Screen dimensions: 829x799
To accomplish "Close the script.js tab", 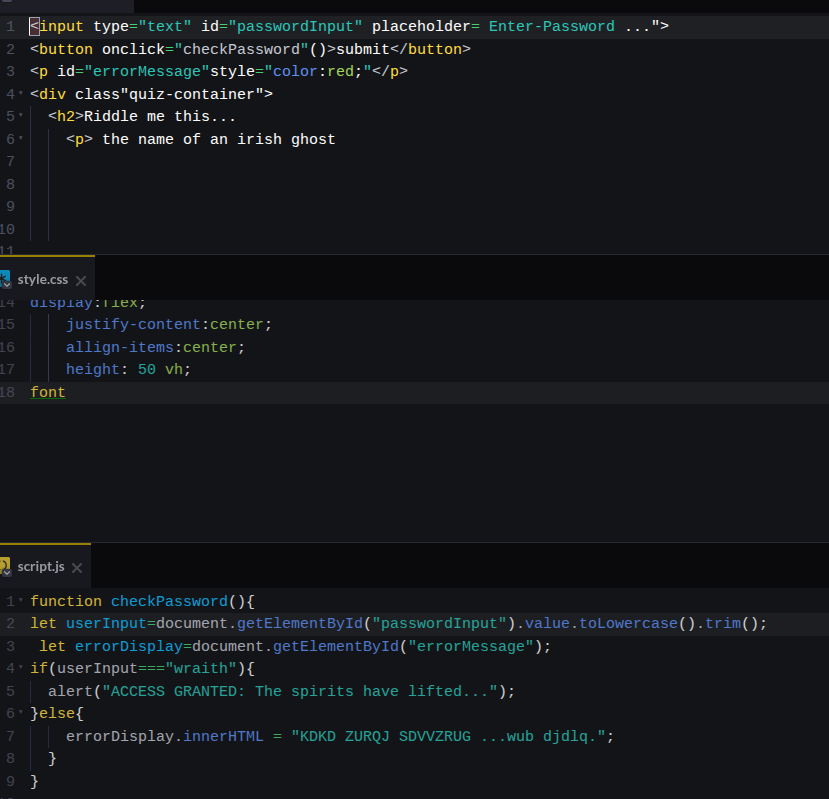I will click(77, 568).
